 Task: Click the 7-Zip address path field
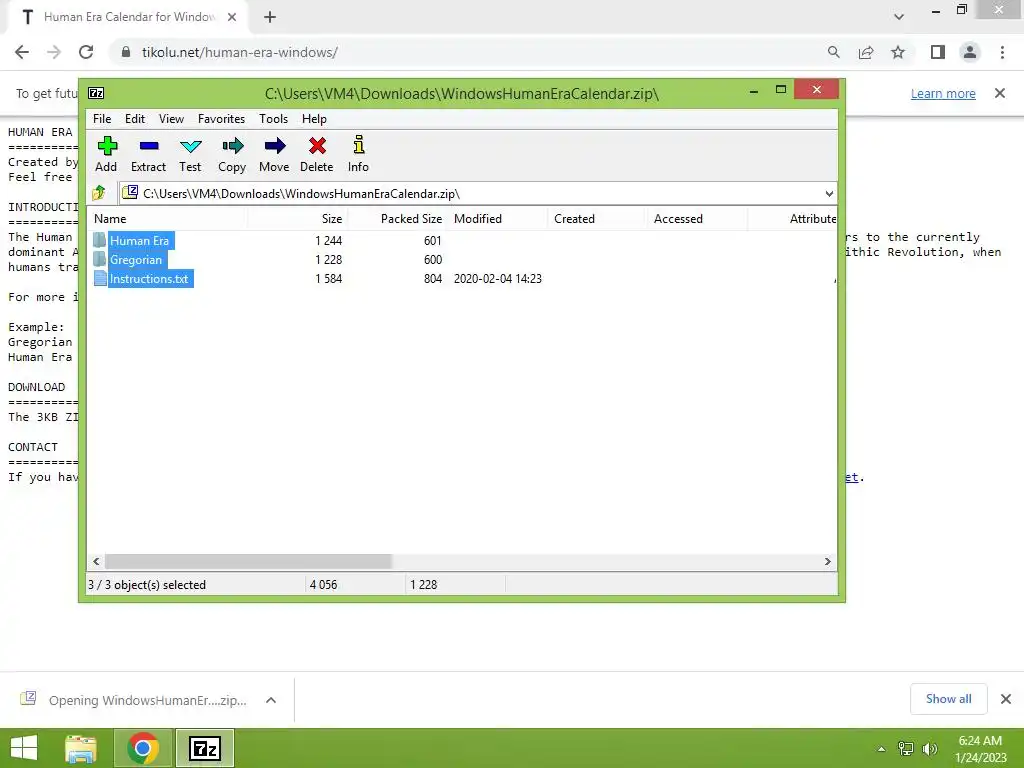478,193
